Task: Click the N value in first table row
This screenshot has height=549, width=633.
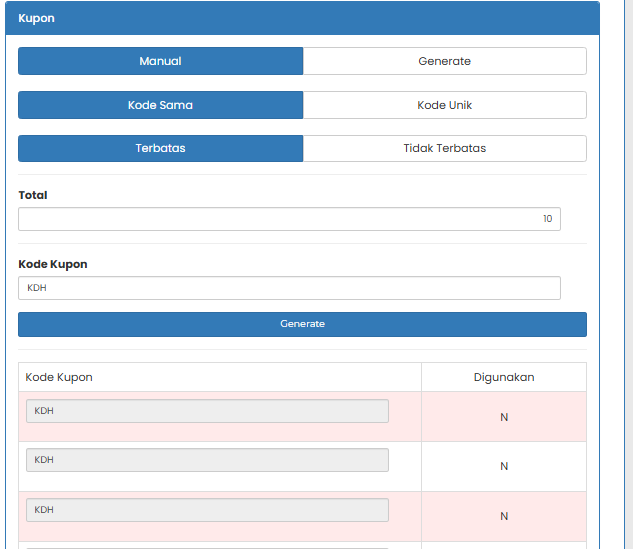Action: click(x=504, y=417)
